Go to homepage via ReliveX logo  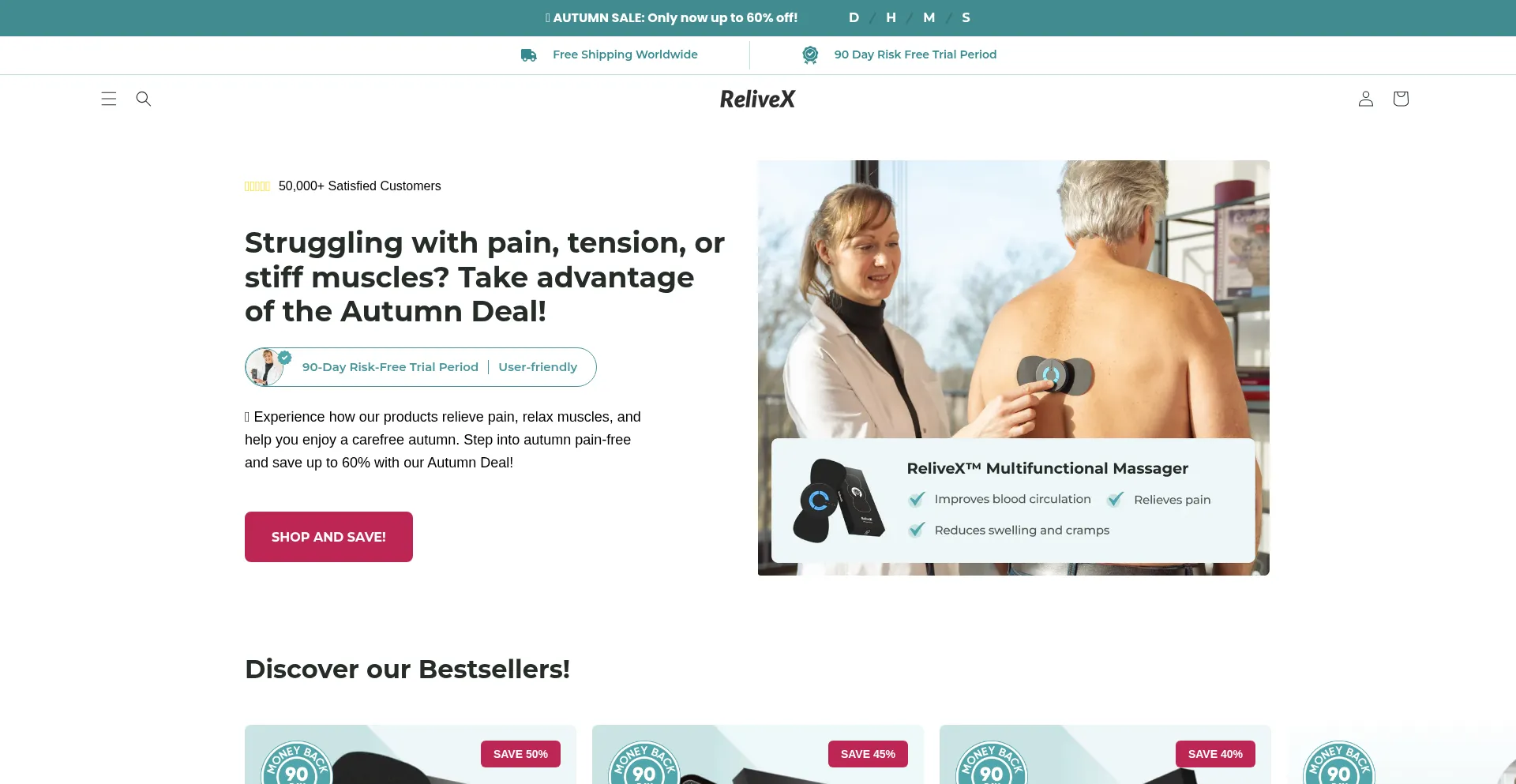757,99
